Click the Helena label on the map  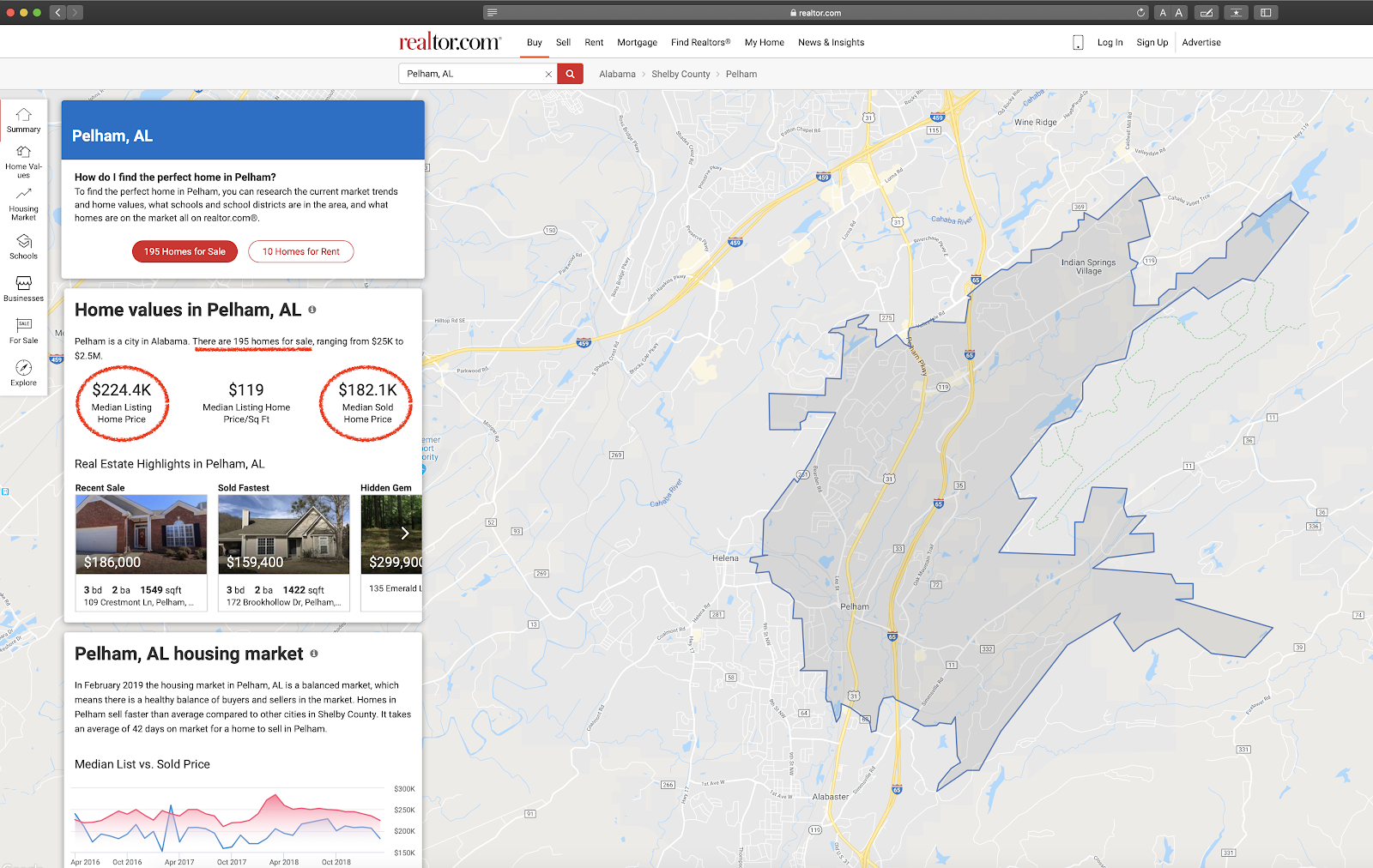tap(725, 558)
